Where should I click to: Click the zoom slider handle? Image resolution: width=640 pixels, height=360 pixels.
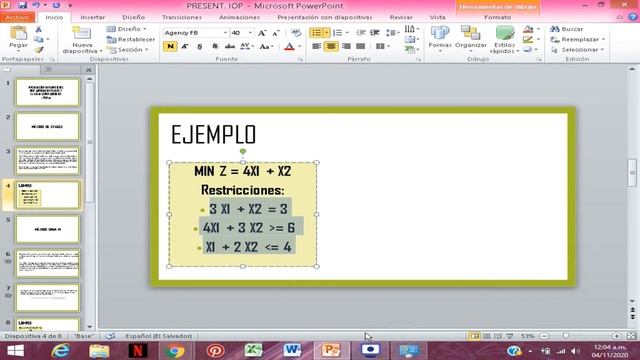pos(566,336)
